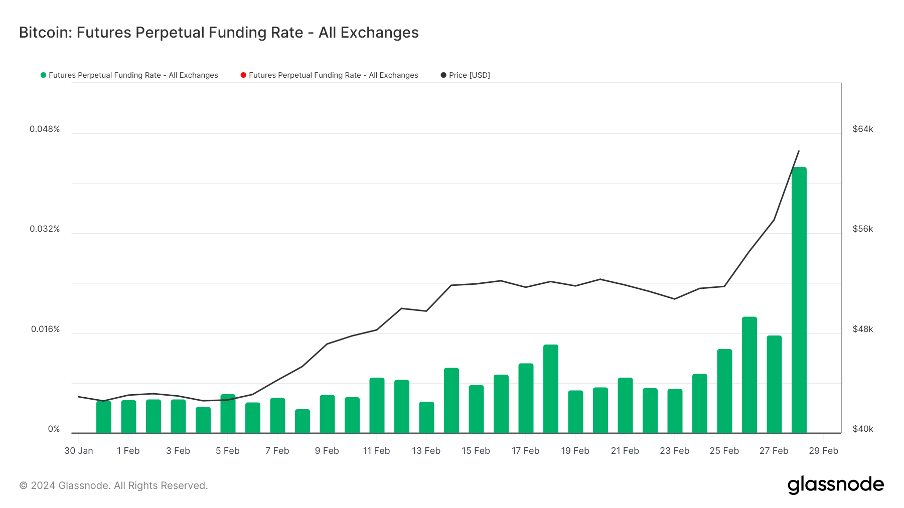Click the '5 Feb' date label

pos(228,451)
